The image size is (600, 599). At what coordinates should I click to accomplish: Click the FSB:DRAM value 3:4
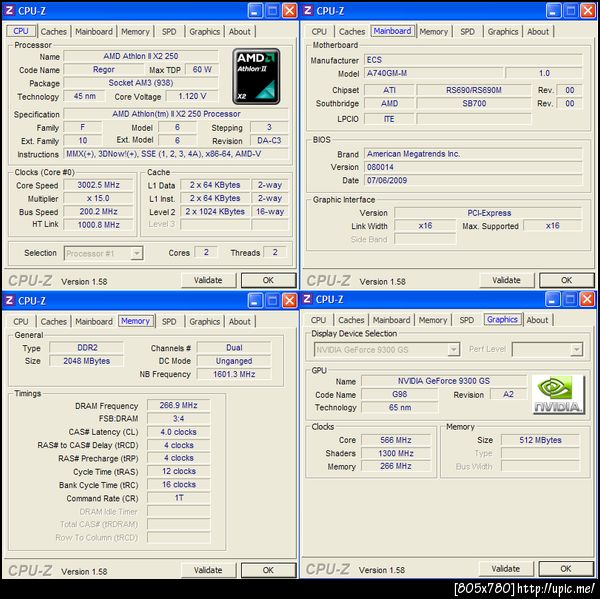coord(178,418)
